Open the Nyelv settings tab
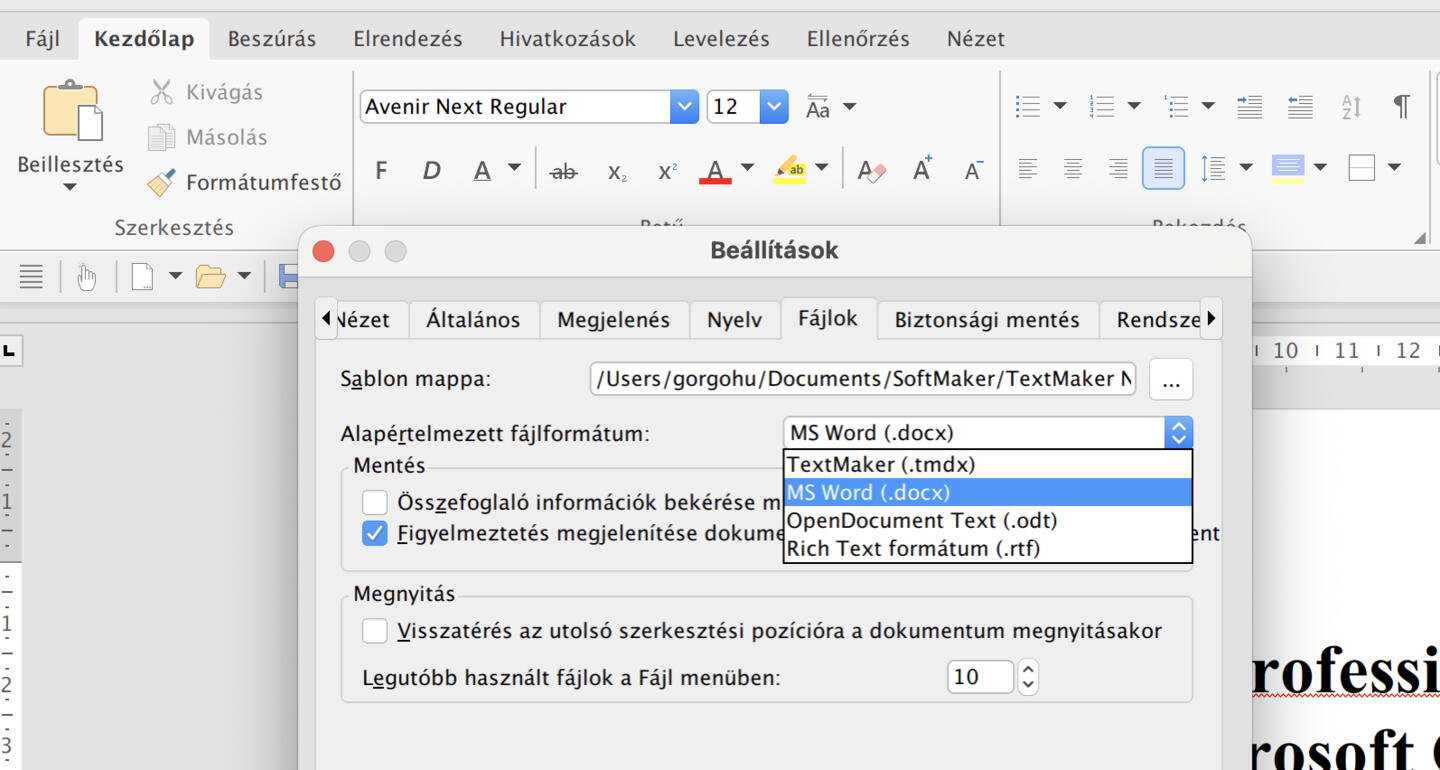The height and width of the screenshot is (770, 1440). click(x=735, y=320)
